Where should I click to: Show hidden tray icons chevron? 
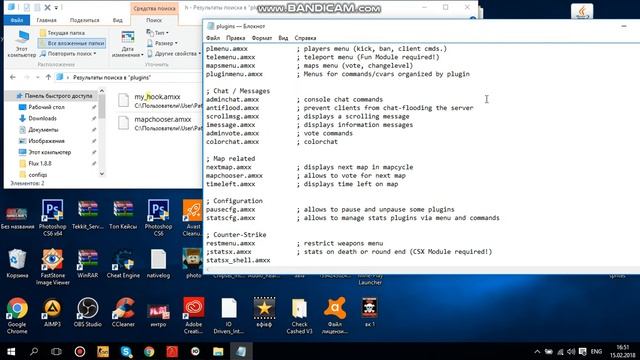[537, 351]
